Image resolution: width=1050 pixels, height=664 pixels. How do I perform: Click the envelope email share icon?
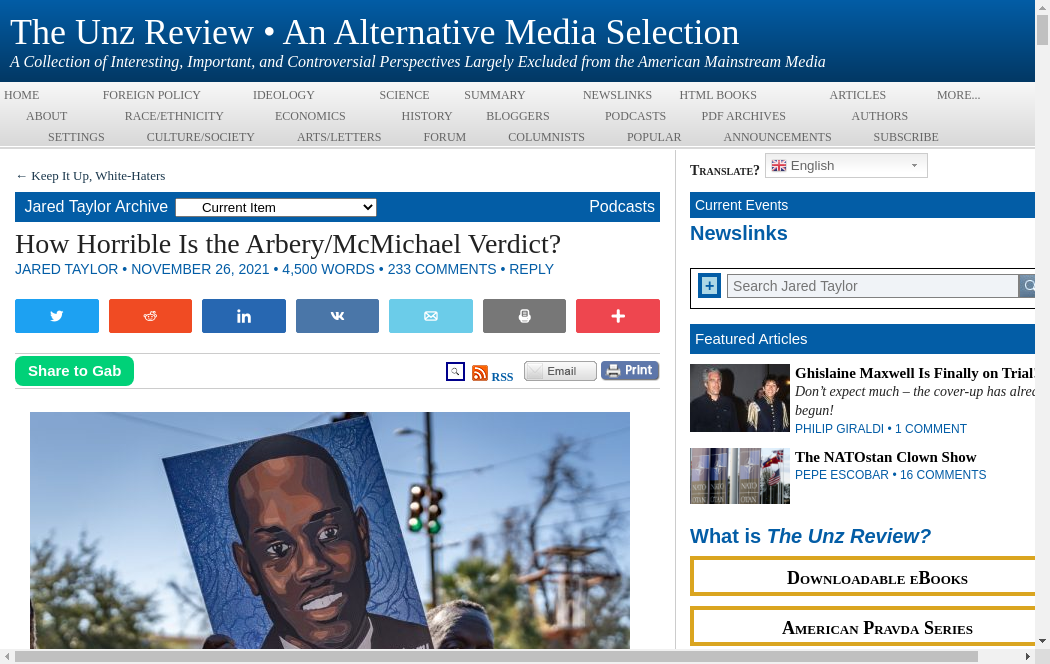pos(431,316)
